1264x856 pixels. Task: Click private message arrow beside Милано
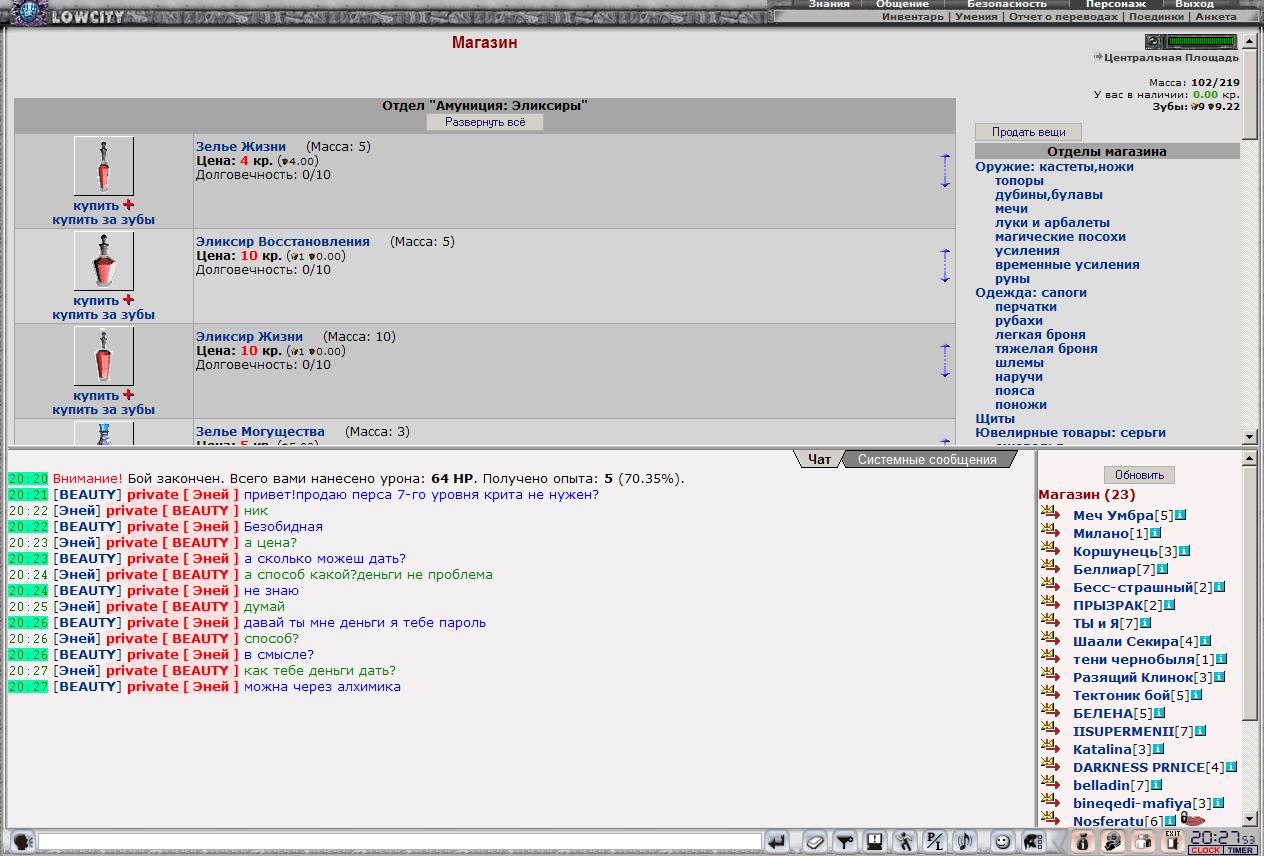(x=1050, y=530)
